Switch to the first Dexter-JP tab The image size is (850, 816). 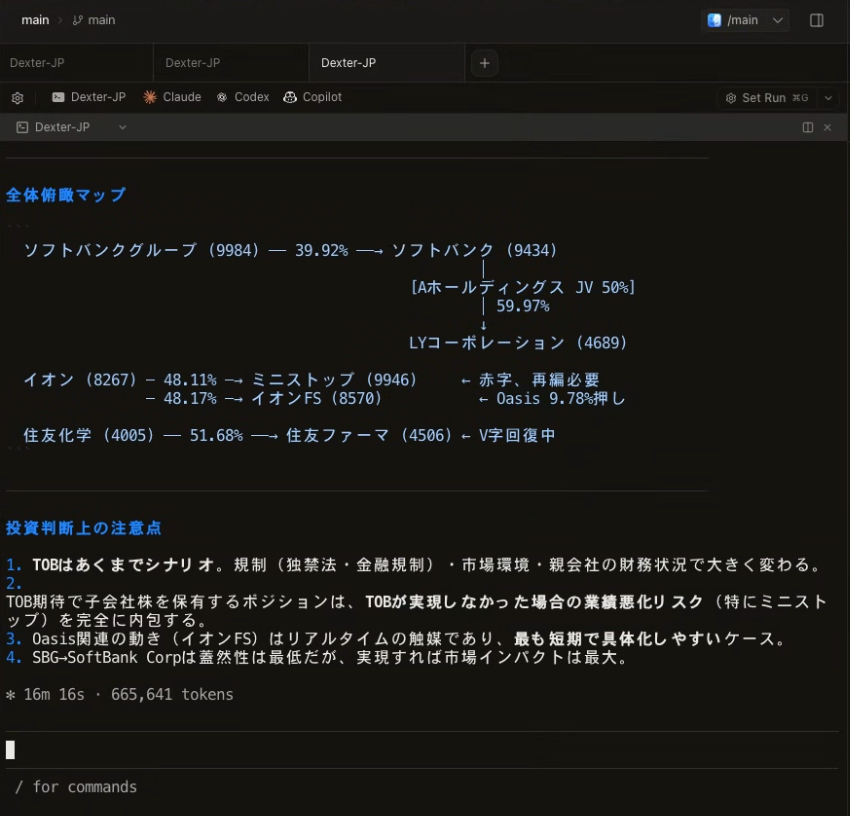[76, 63]
